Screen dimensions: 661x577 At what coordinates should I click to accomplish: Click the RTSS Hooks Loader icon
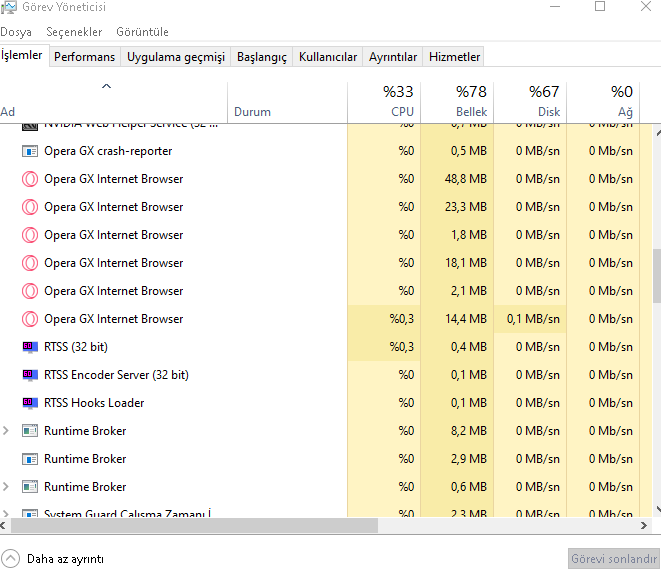pos(30,403)
